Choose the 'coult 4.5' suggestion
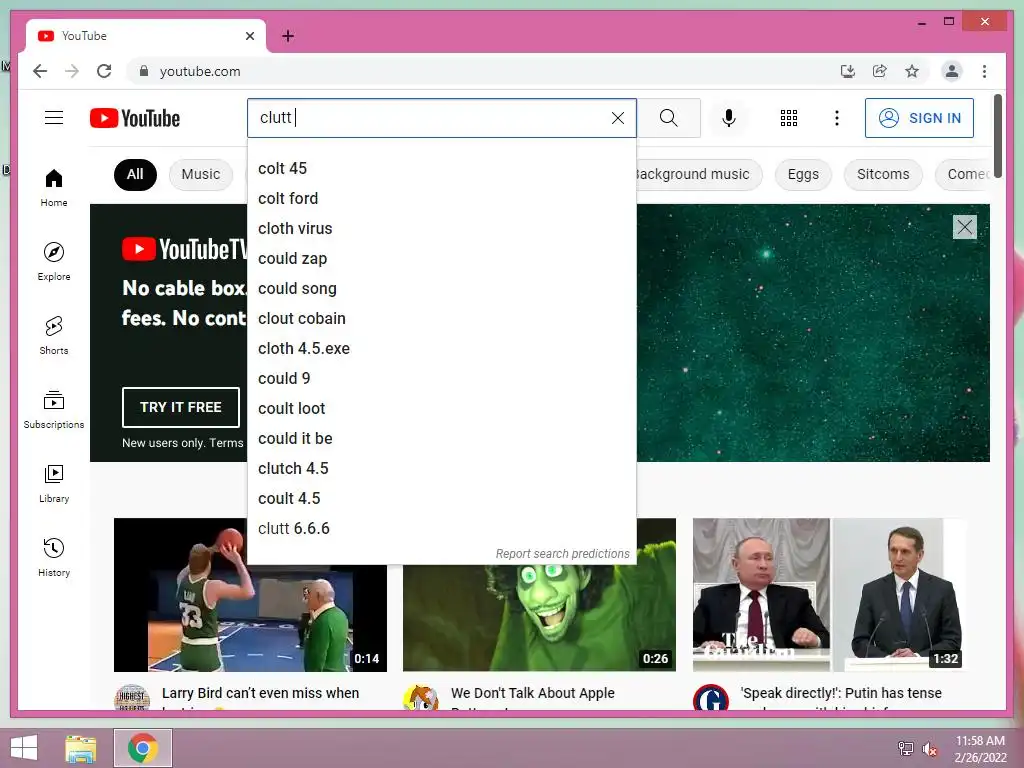Image resolution: width=1024 pixels, height=768 pixels. tap(441, 499)
